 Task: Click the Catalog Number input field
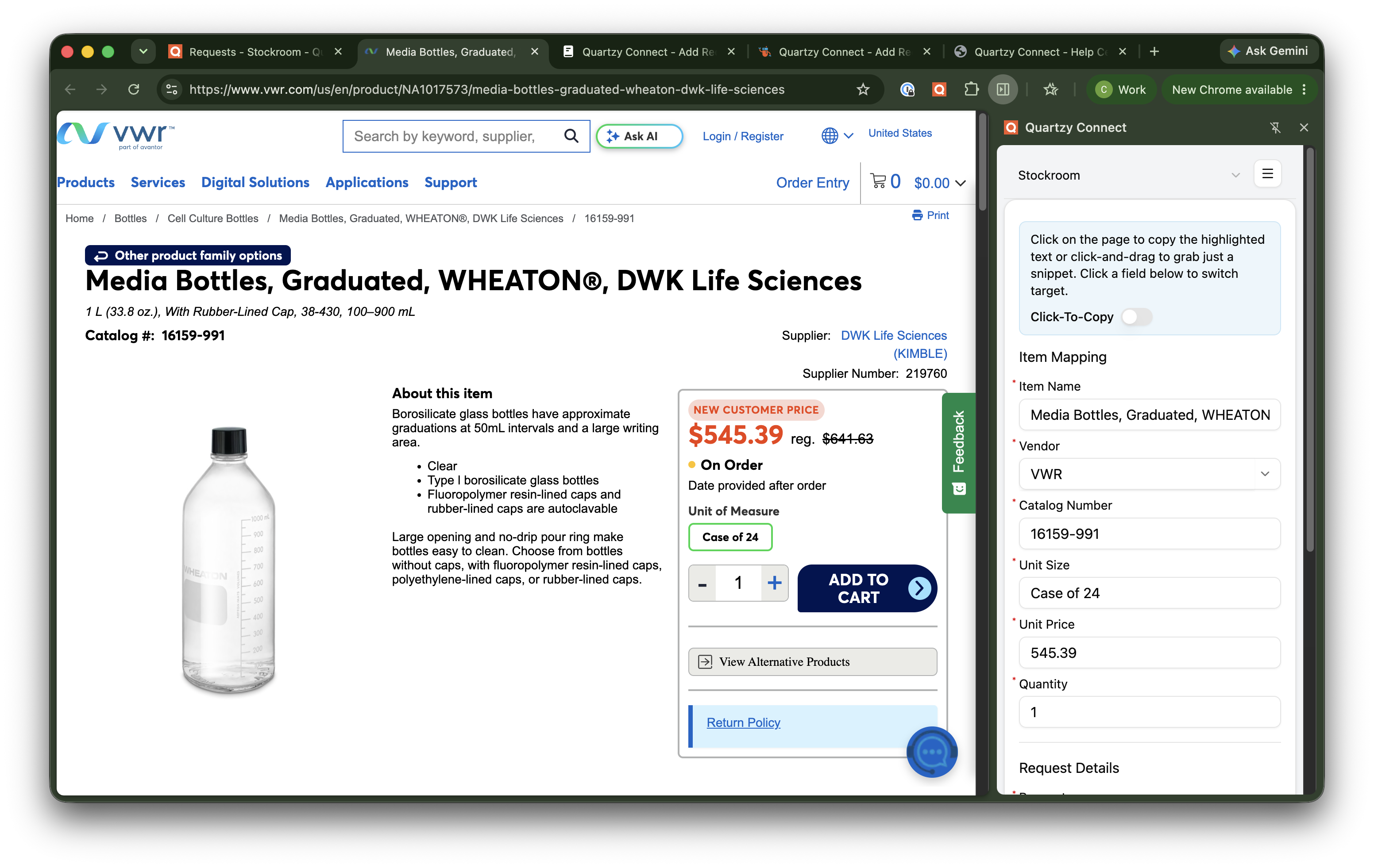[1149, 534]
